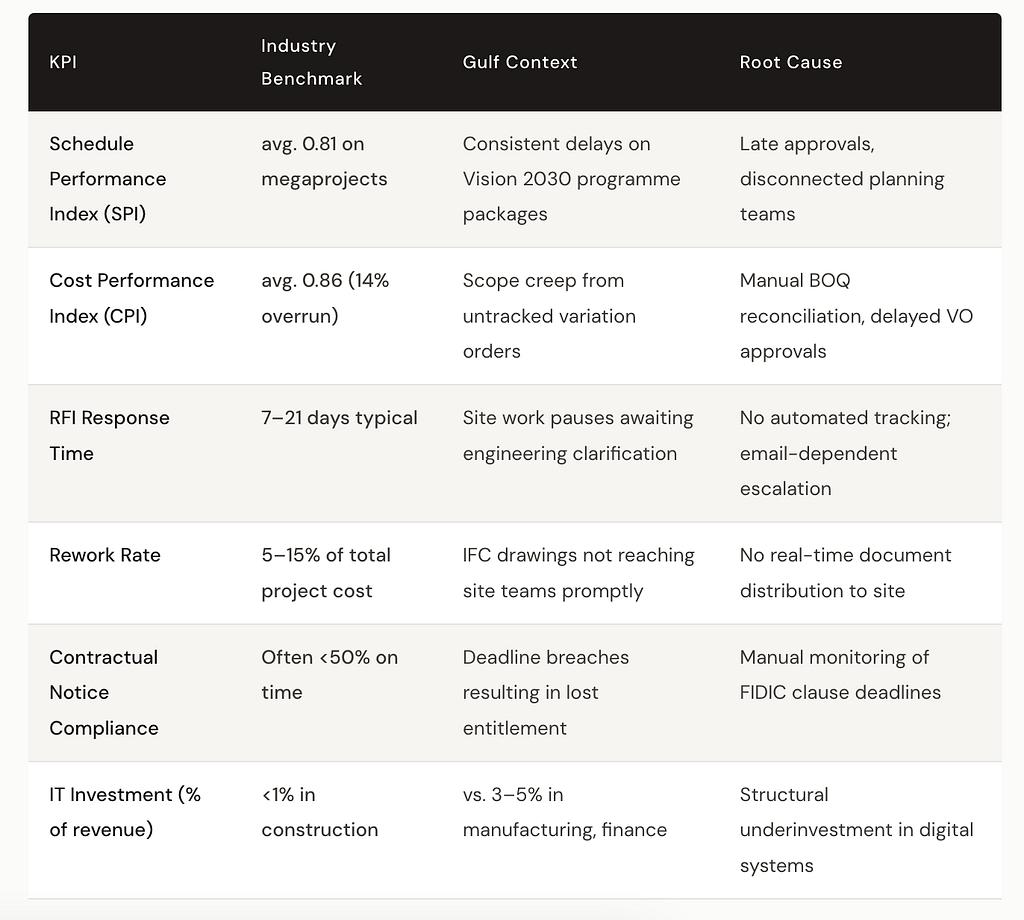Click the 'No real-time document distribution to site' cell

coord(845,573)
